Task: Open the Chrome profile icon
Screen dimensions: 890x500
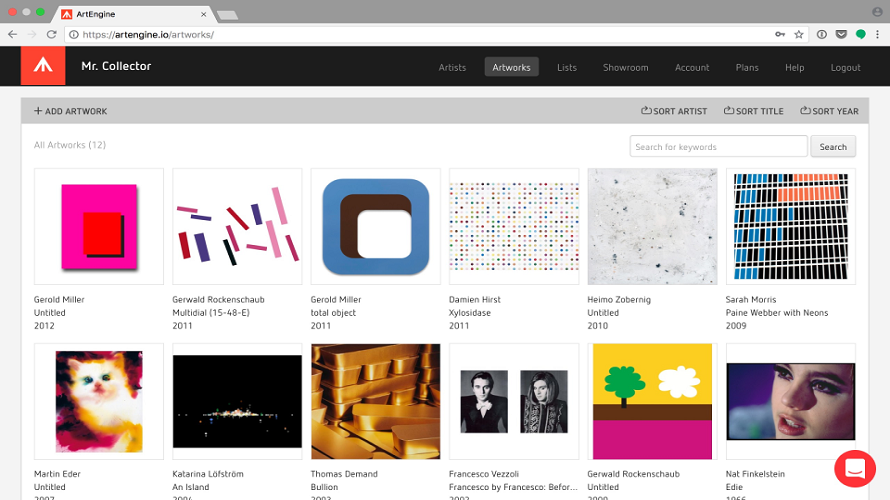Action: [x=878, y=12]
